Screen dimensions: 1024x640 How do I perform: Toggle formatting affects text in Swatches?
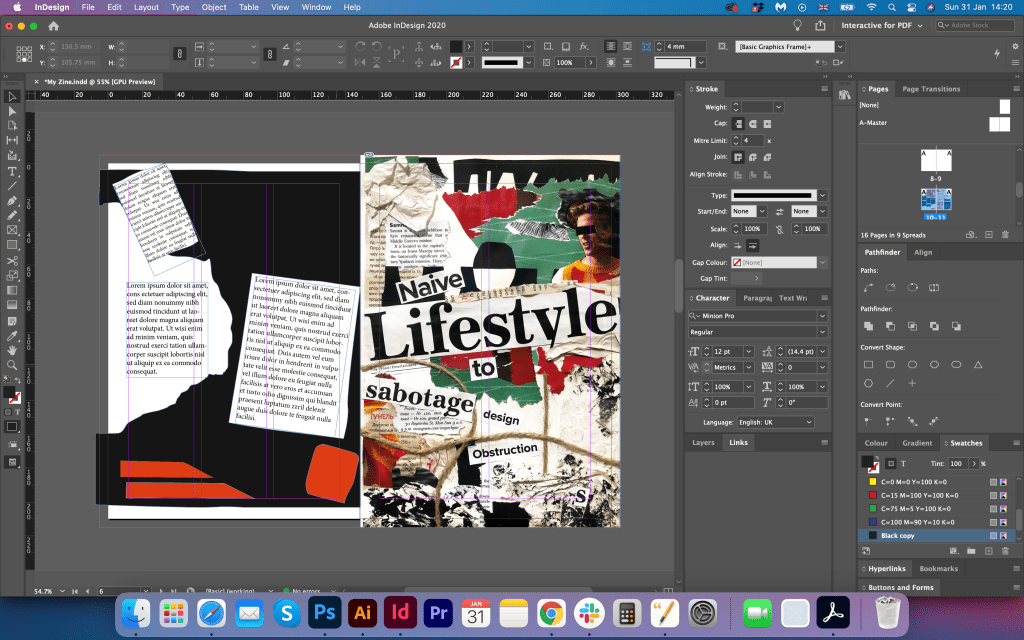coord(902,464)
